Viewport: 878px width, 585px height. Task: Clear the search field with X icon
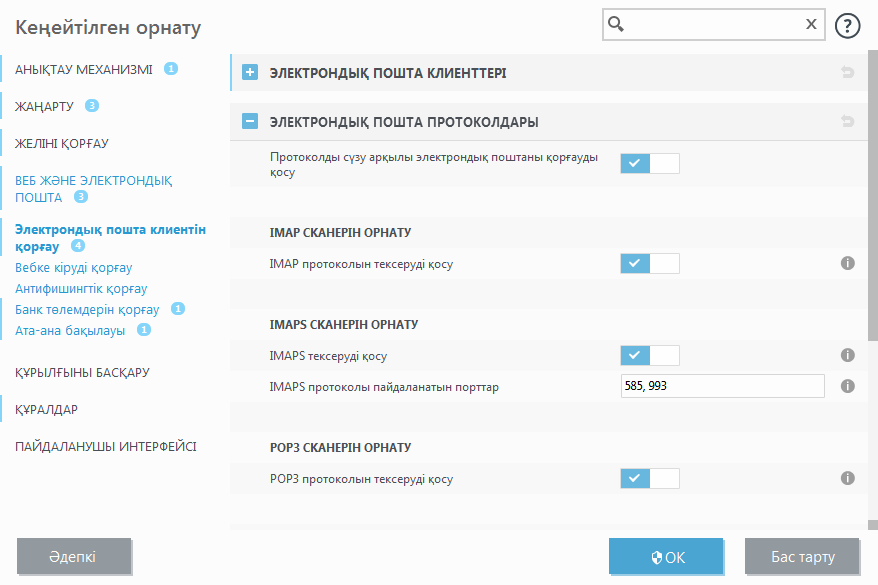tap(811, 25)
